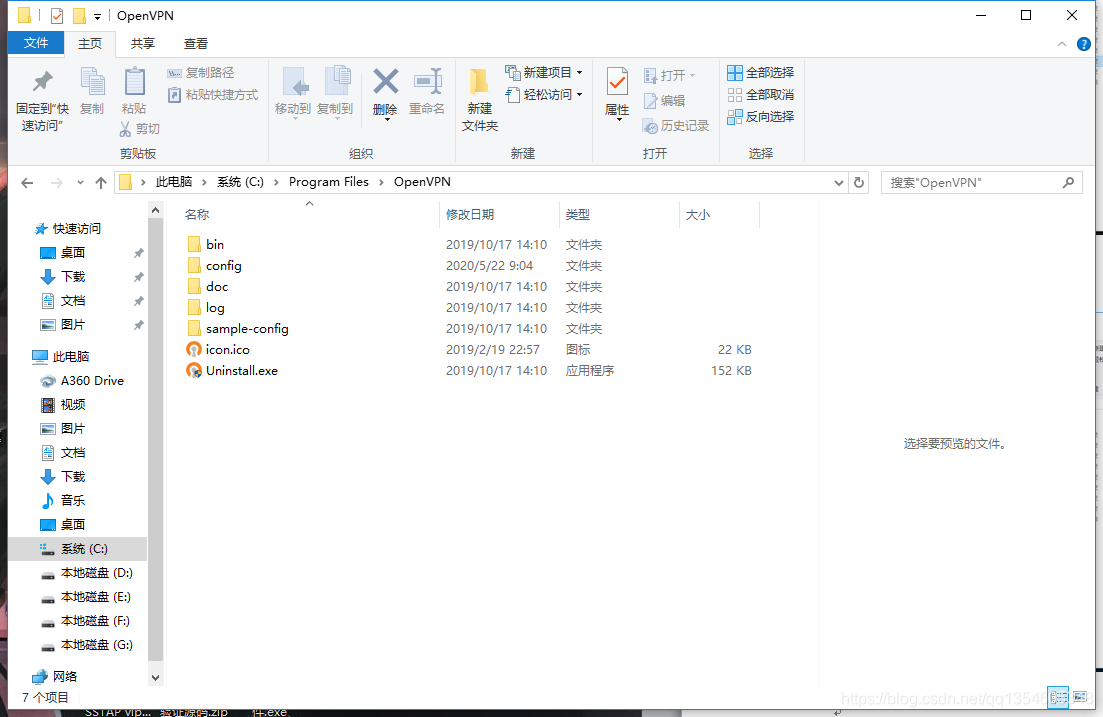Viewport: 1103px width, 717px height.
Task: Click 复制路径 in the clipboard group
Action: 201,72
